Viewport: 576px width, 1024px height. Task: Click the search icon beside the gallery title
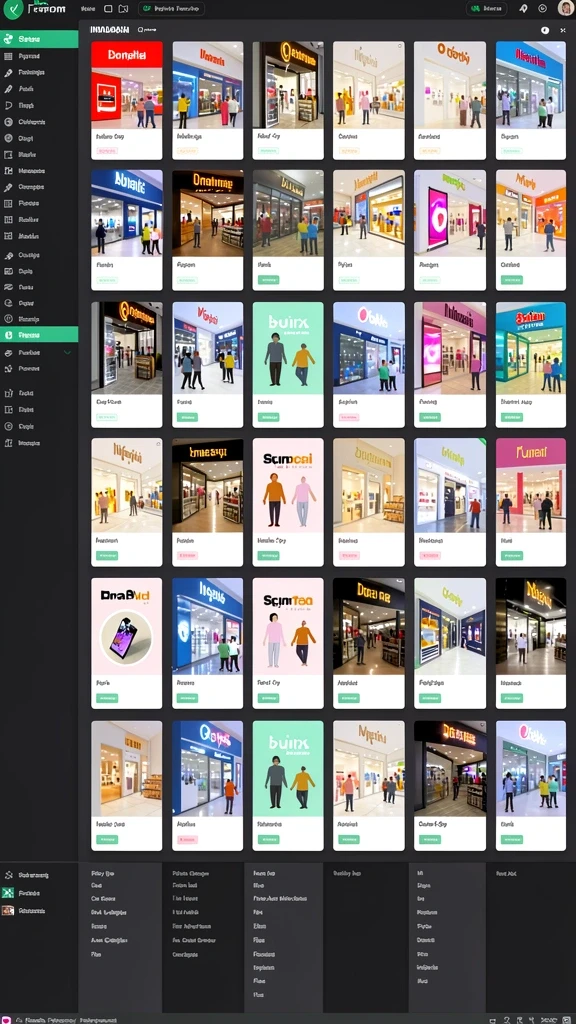tap(139, 30)
